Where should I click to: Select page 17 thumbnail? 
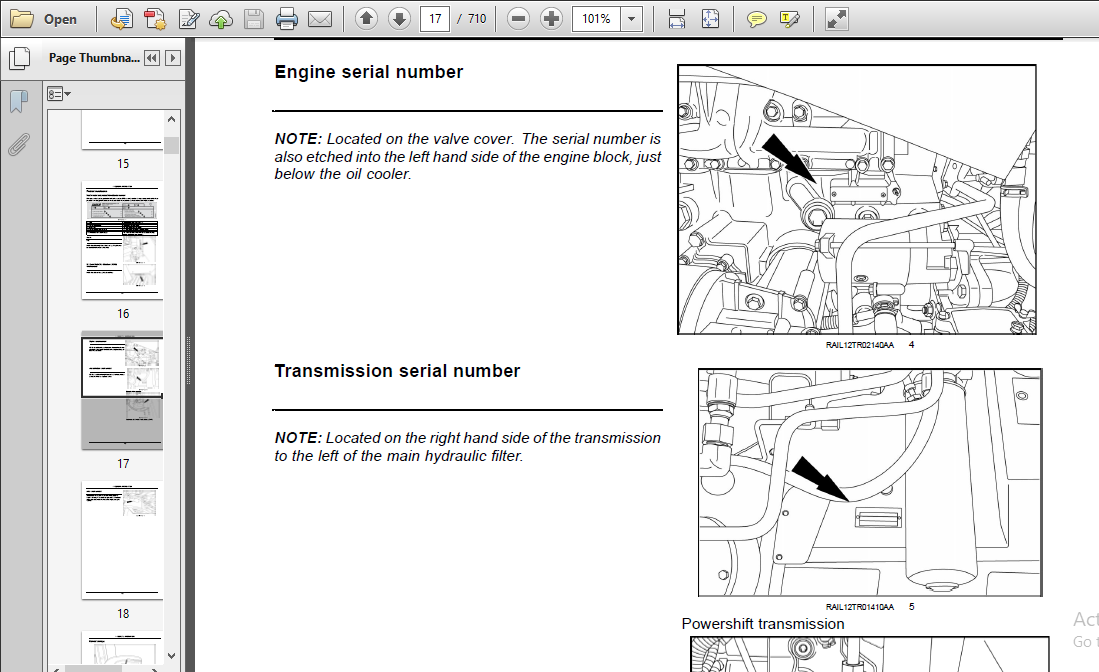[122, 390]
